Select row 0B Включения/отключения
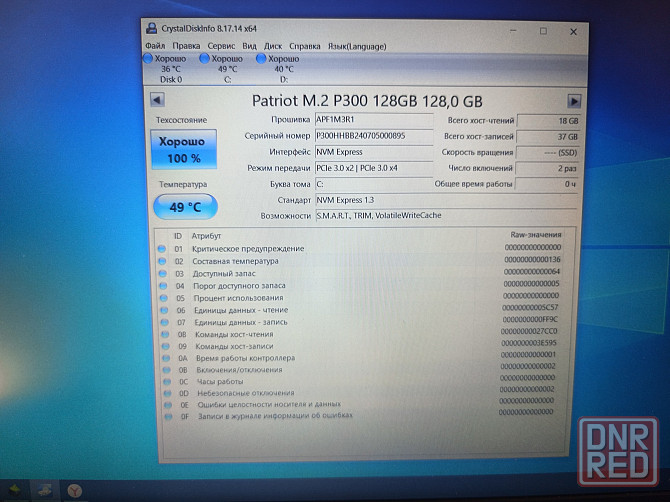 point(359,369)
